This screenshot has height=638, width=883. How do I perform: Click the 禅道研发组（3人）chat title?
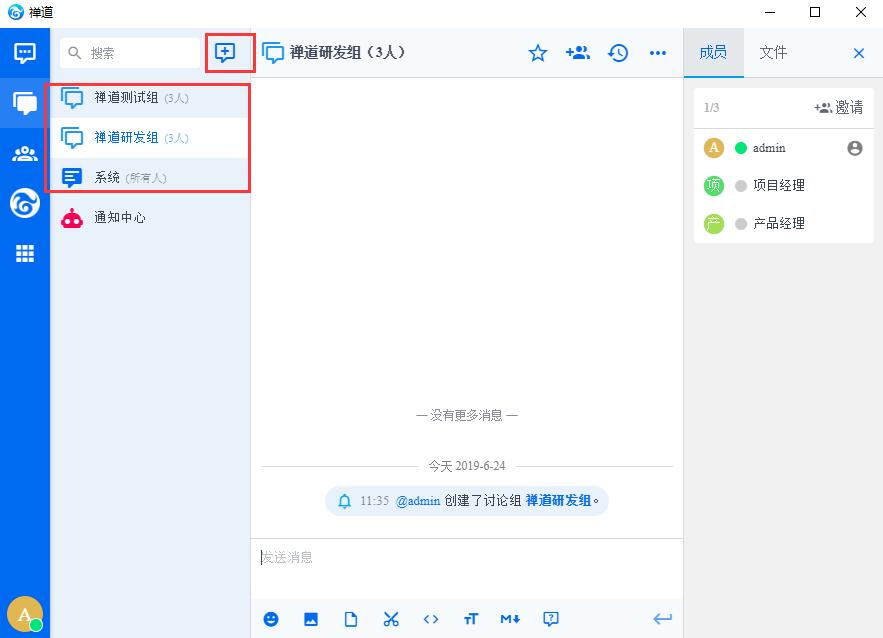click(x=347, y=53)
